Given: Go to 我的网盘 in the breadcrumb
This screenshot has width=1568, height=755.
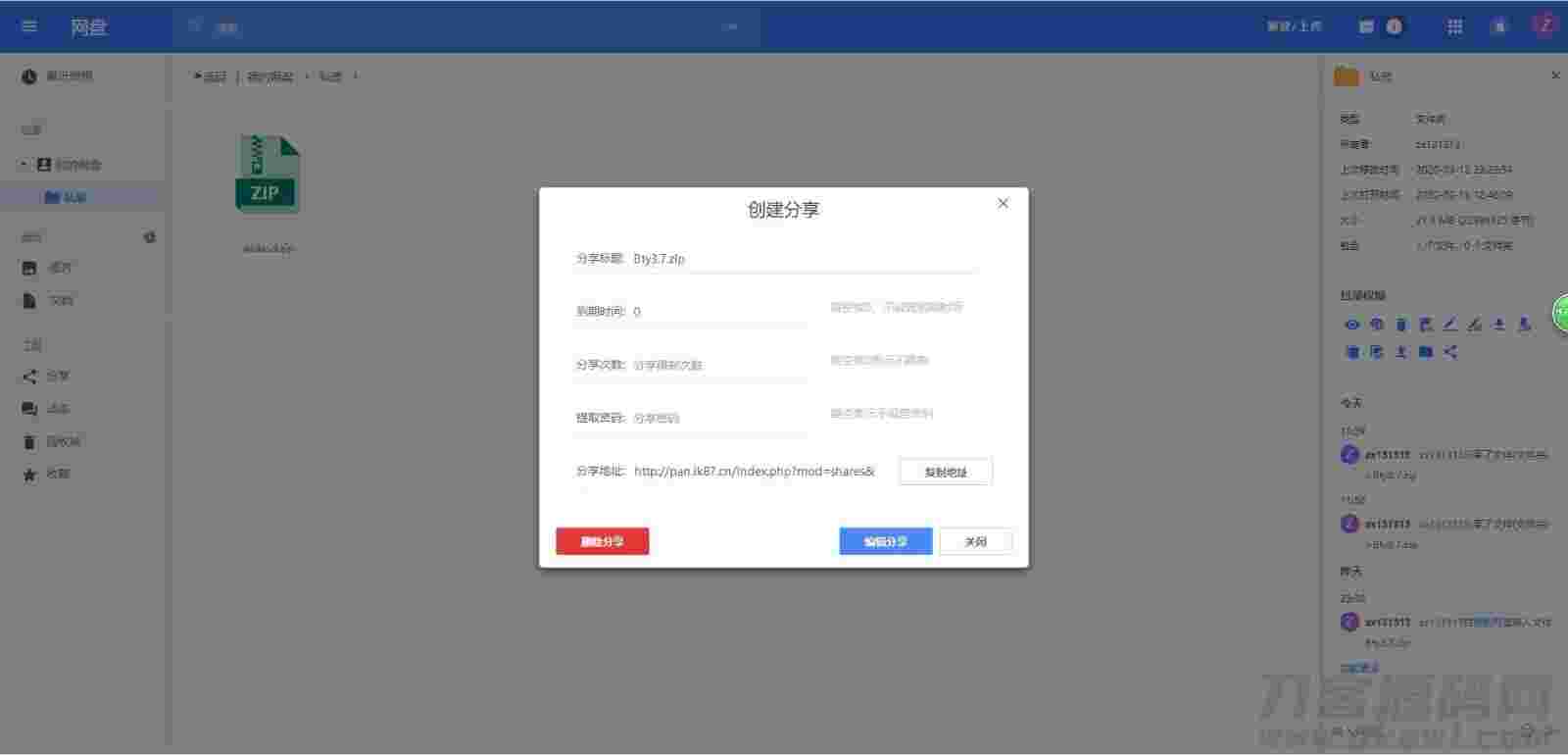Looking at the screenshot, I should (269, 76).
